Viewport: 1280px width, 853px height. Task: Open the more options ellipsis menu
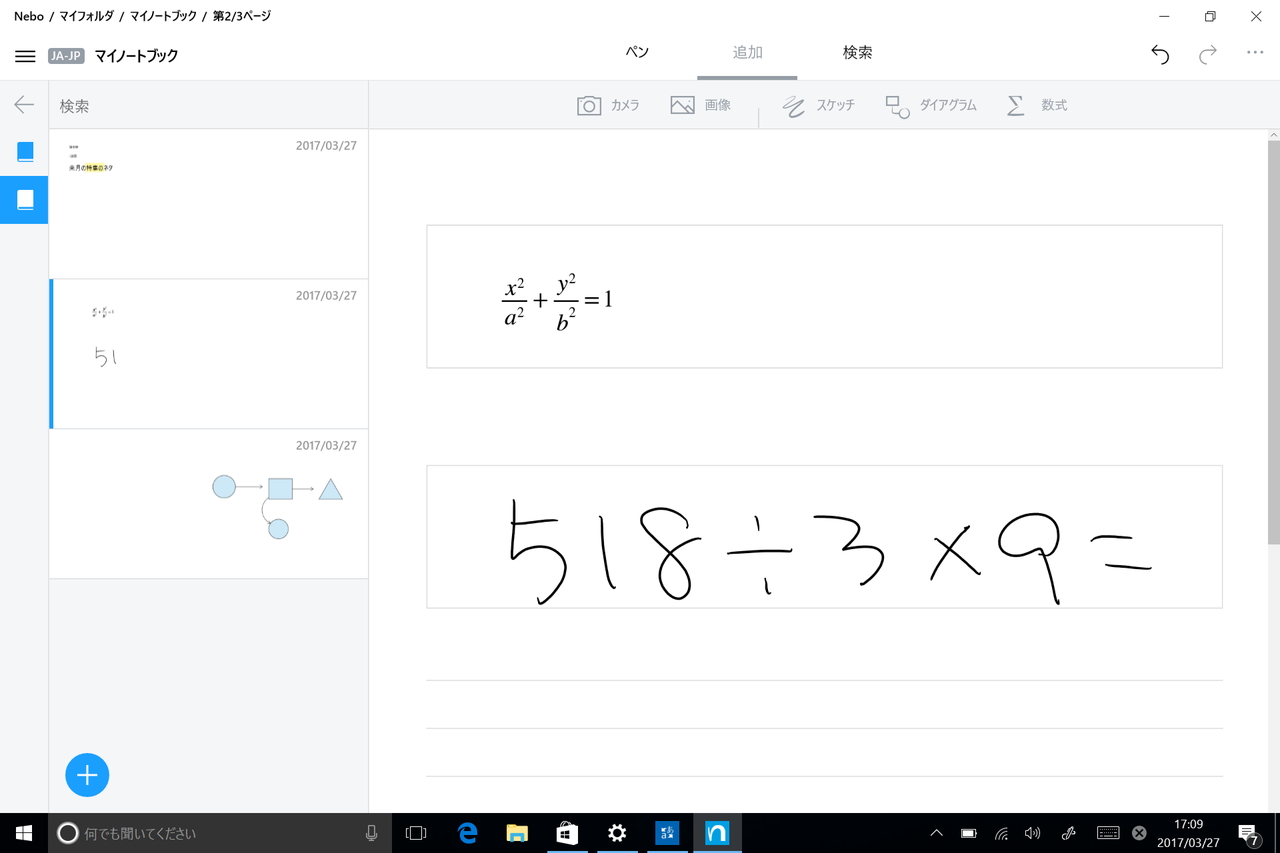(x=1255, y=55)
